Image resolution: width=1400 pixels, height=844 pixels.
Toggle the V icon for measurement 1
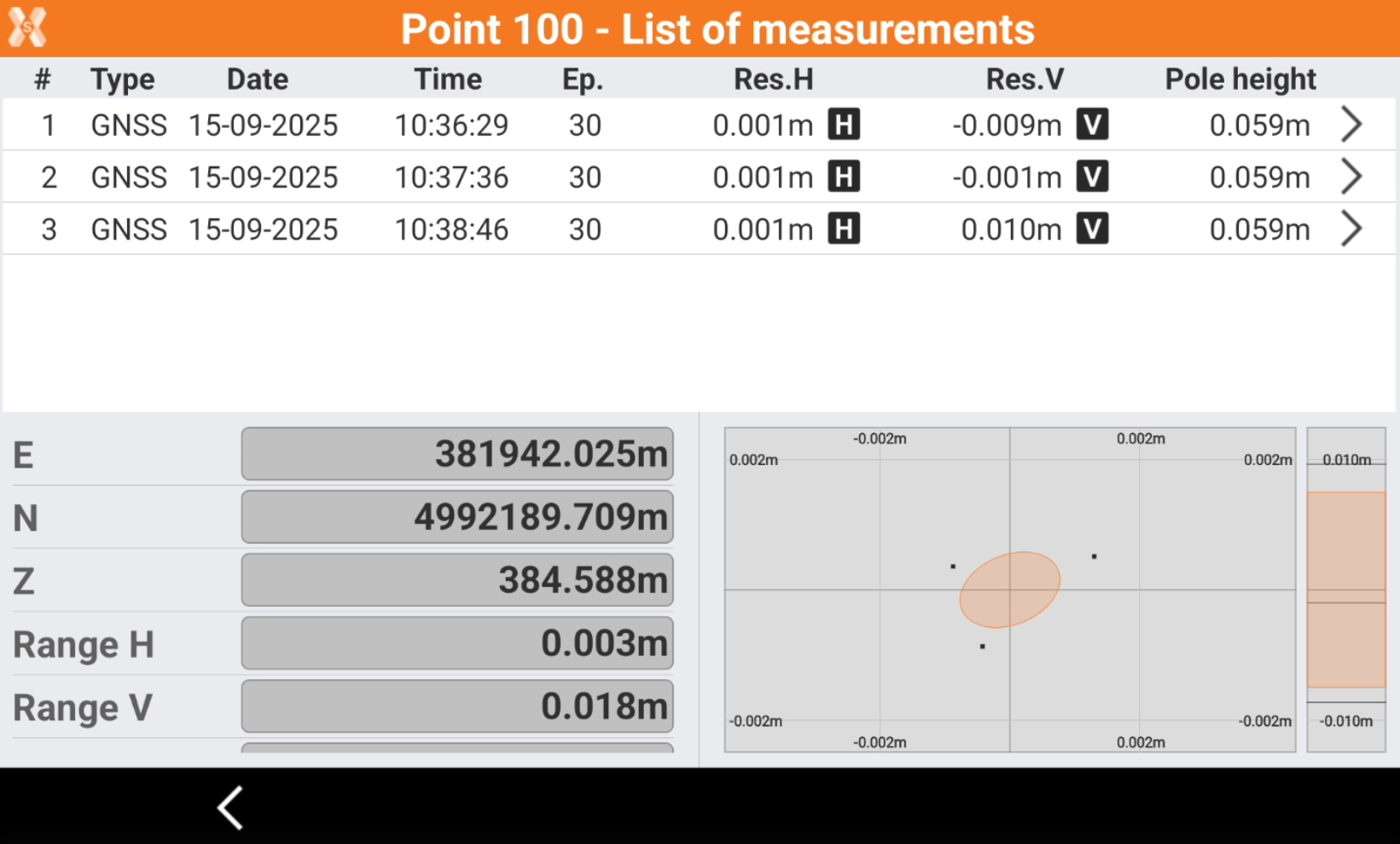point(1092,125)
